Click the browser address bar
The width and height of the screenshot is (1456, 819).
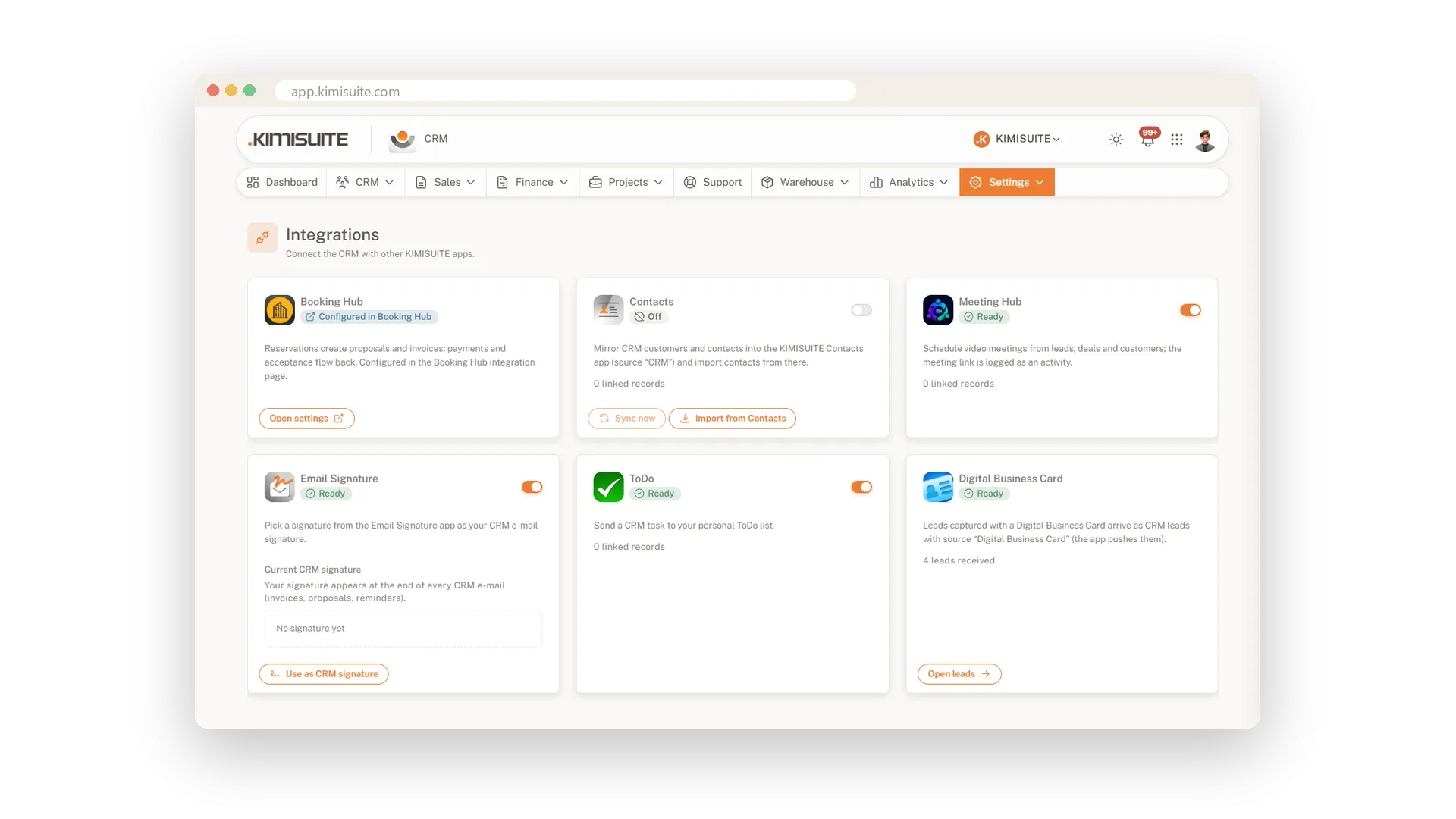coord(566,91)
